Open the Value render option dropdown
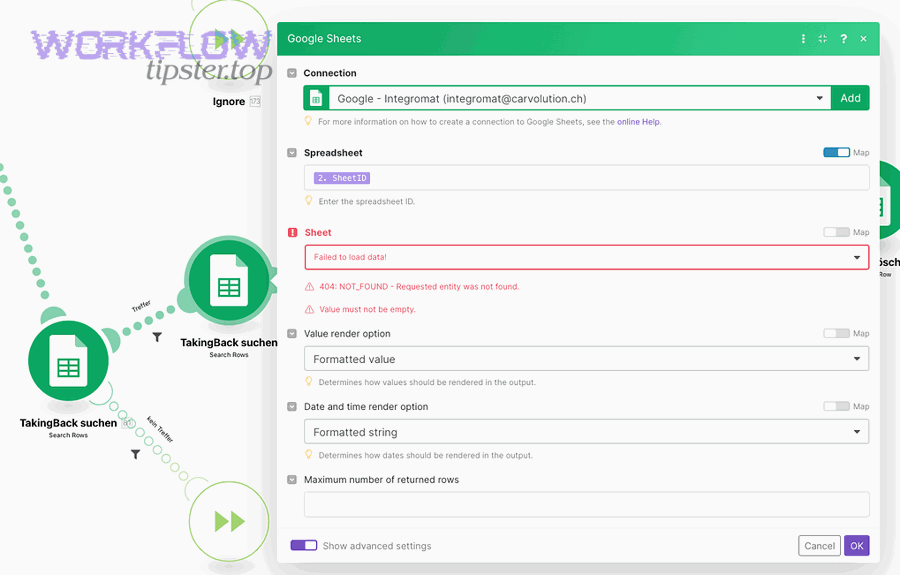900x575 pixels. tap(587, 359)
